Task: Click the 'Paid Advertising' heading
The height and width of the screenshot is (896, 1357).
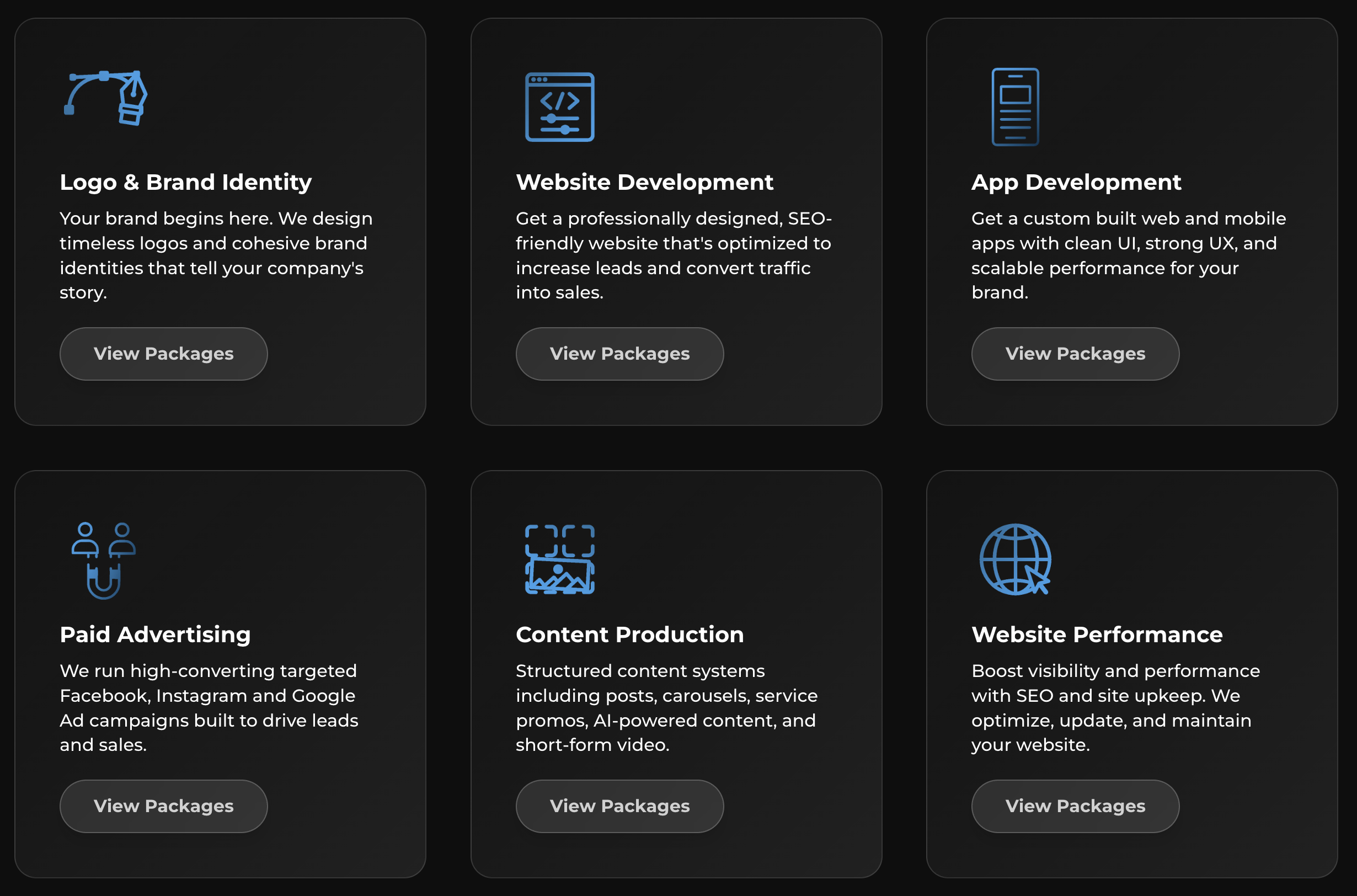Action: [155, 634]
